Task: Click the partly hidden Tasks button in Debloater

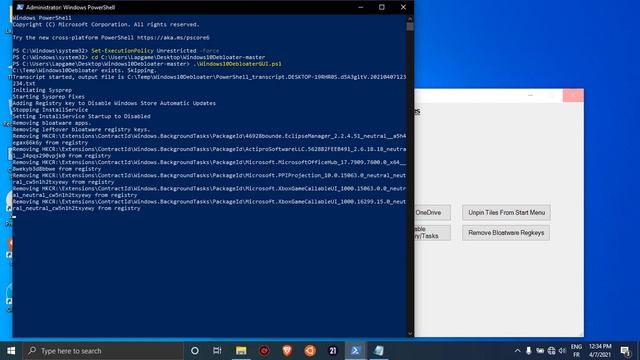Action: tap(432, 233)
